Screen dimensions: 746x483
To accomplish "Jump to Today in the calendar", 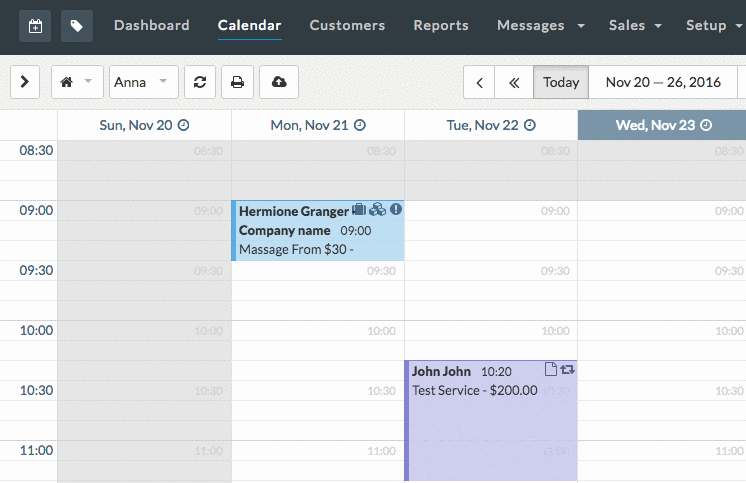I will [561, 82].
